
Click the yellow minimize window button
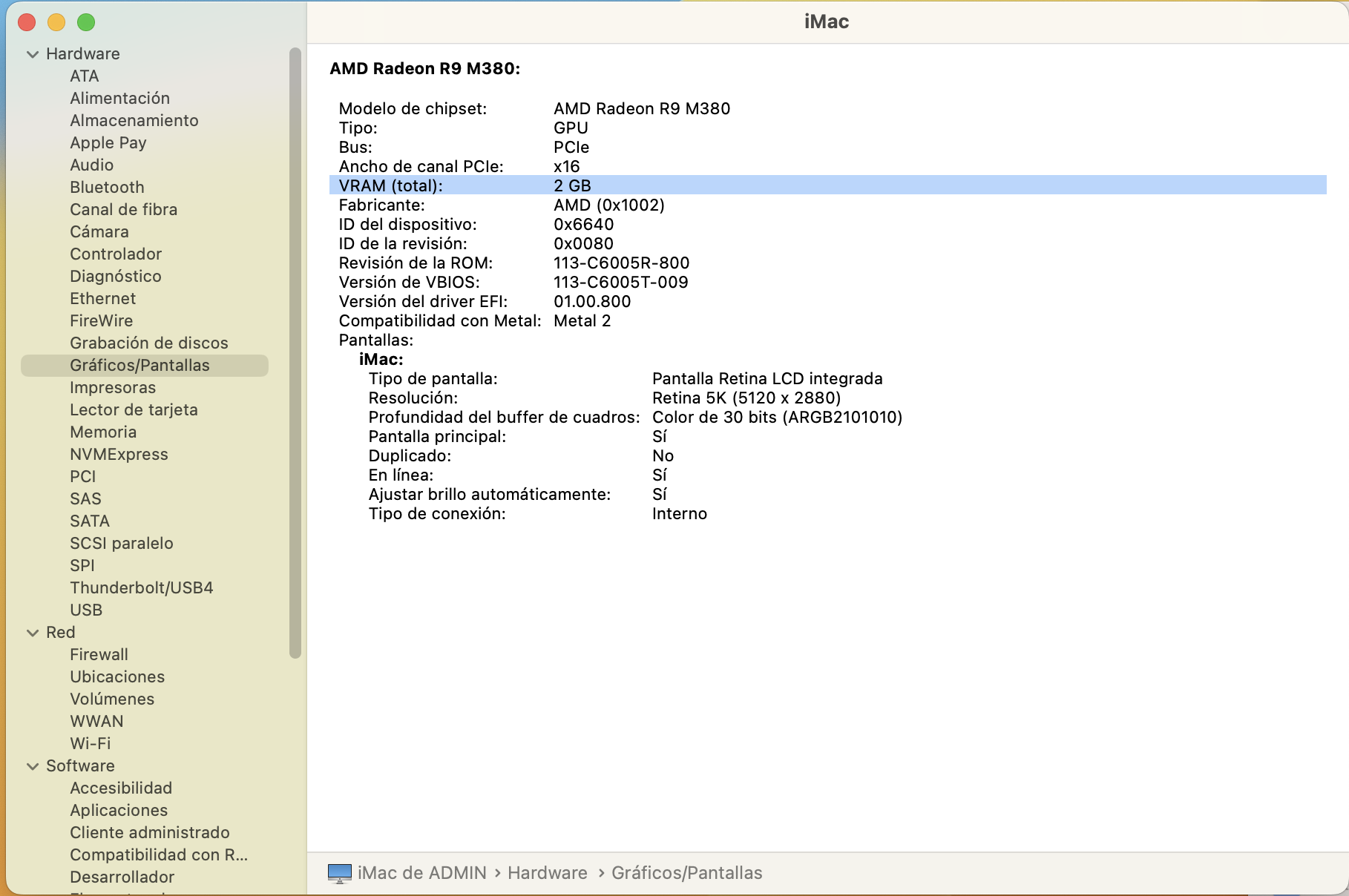pyautogui.click(x=56, y=22)
